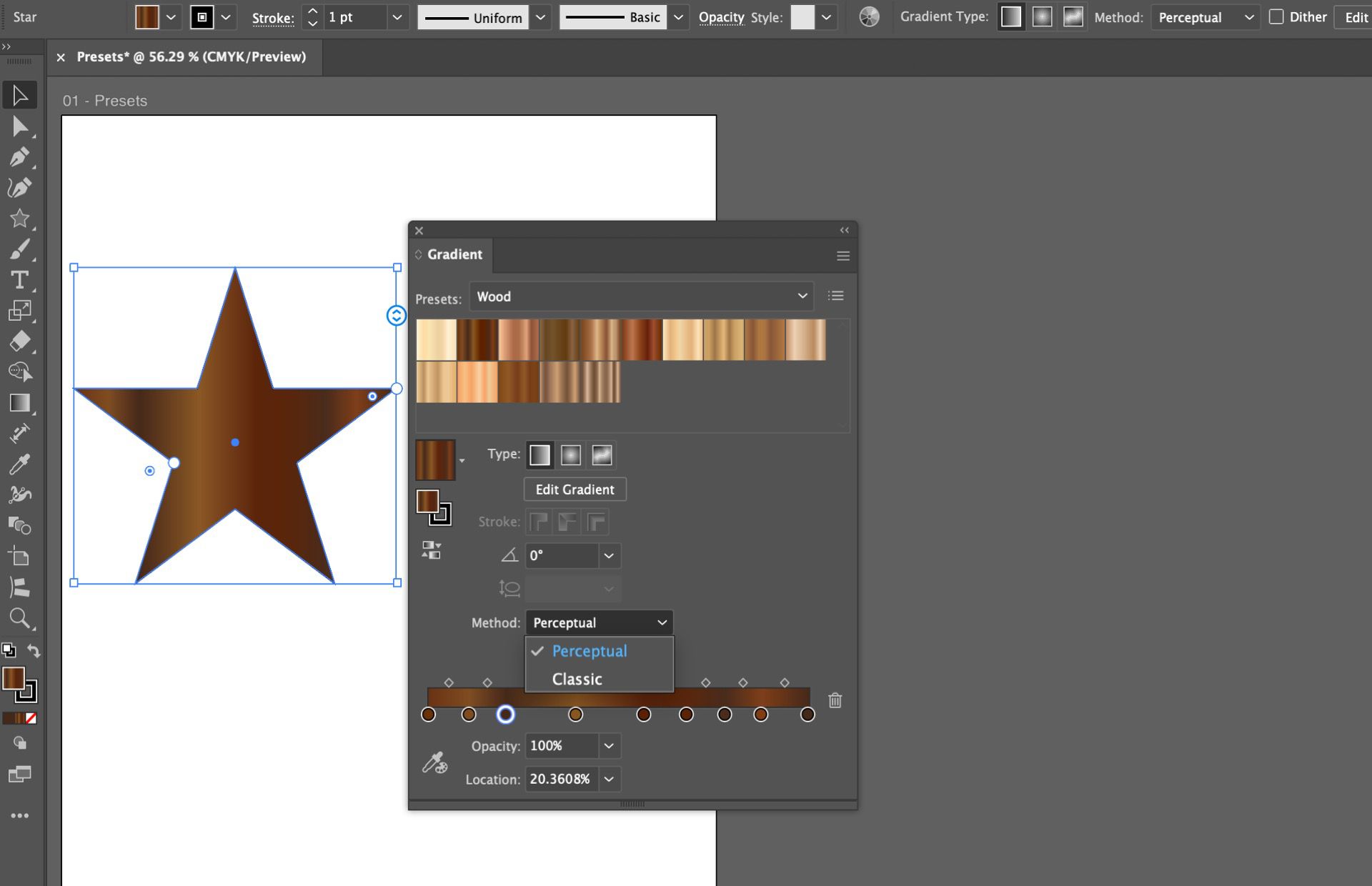Open the Wood presets dropdown

641,297
